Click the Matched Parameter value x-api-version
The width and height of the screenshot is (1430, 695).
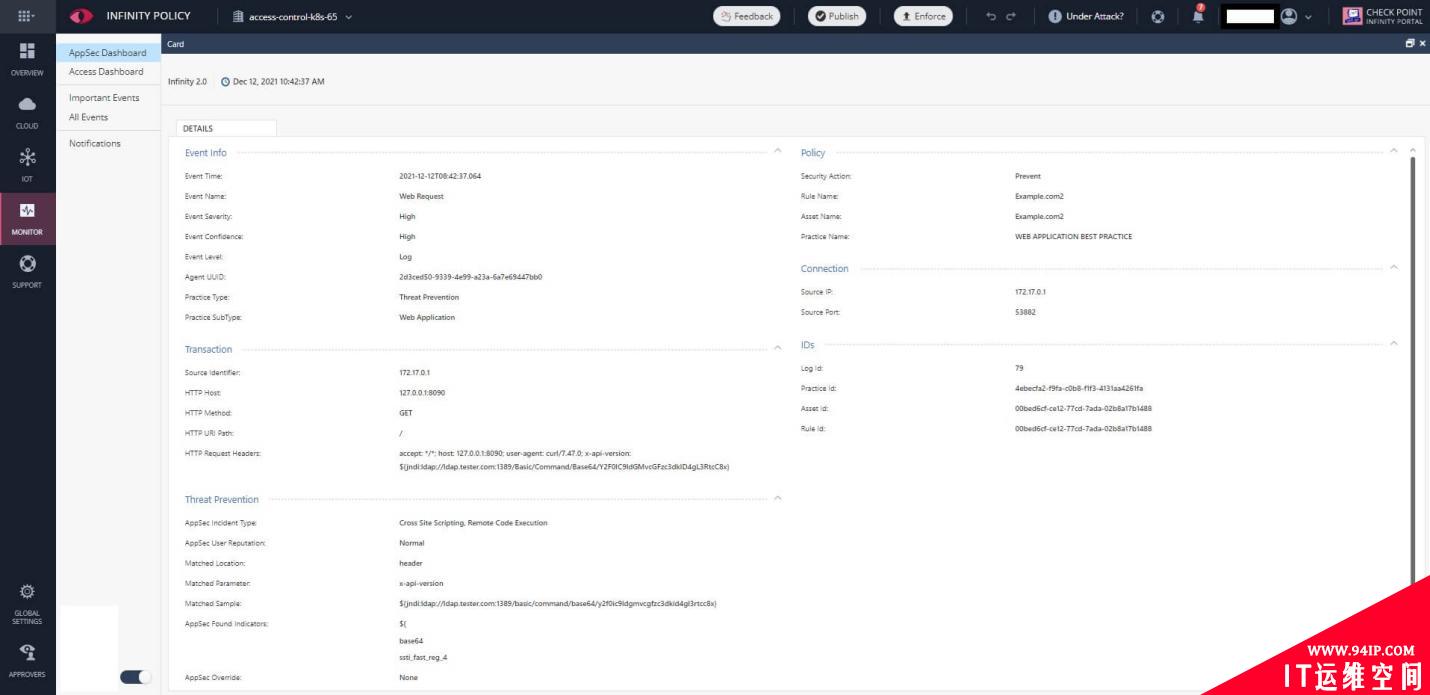pos(421,583)
